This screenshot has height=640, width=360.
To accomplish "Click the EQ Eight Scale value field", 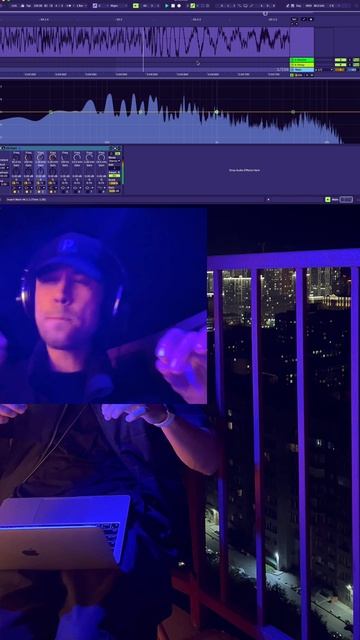I will (x=114, y=183).
